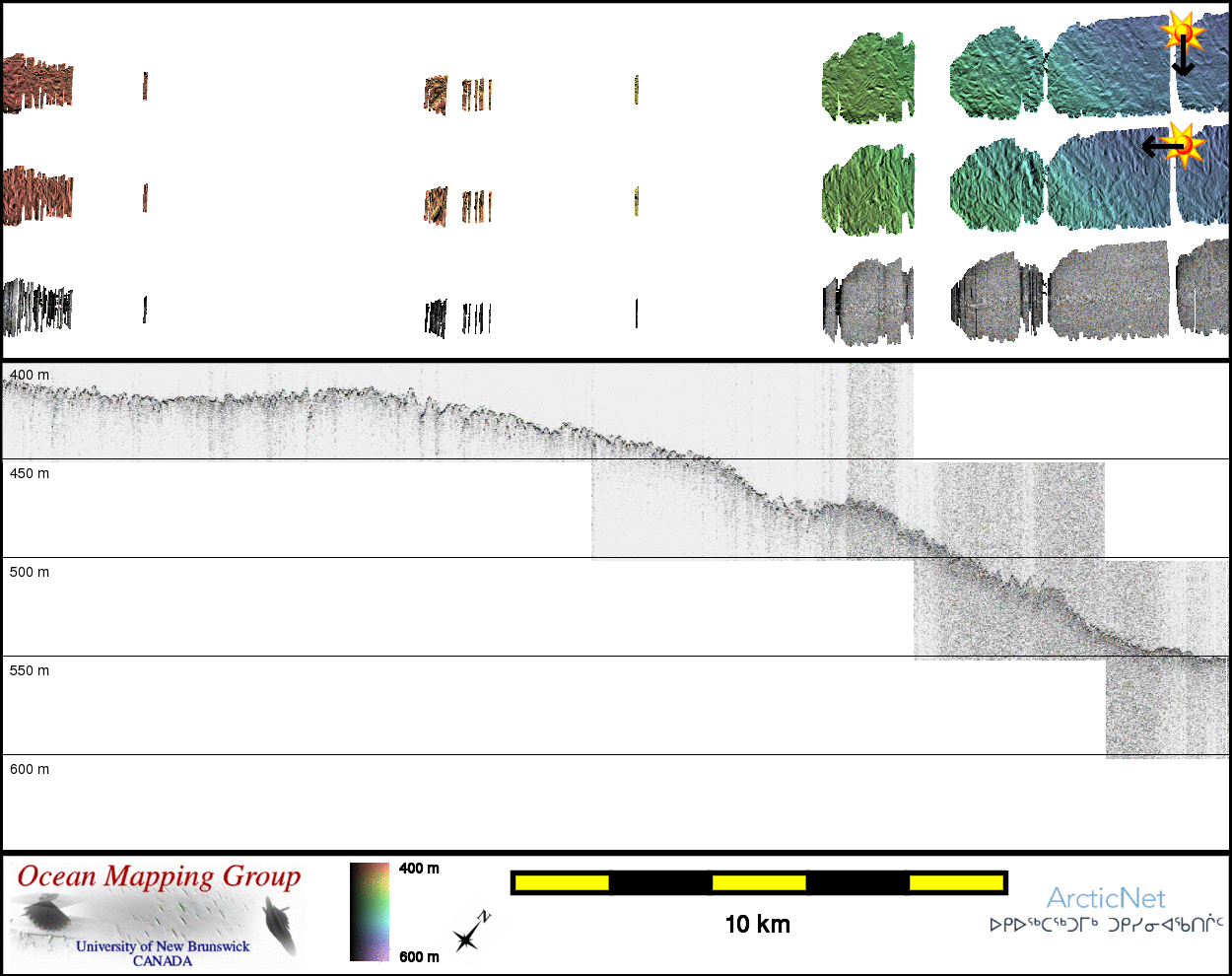
Task: Click the CANADA label in the logo
Action: (163, 960)
